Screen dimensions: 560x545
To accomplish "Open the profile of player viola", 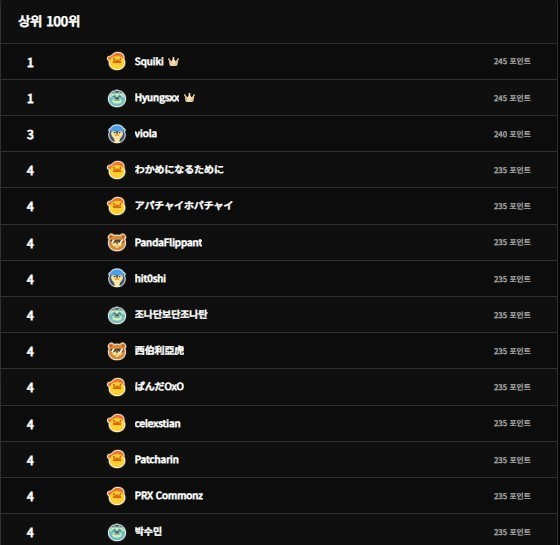I will click(146, 134).
